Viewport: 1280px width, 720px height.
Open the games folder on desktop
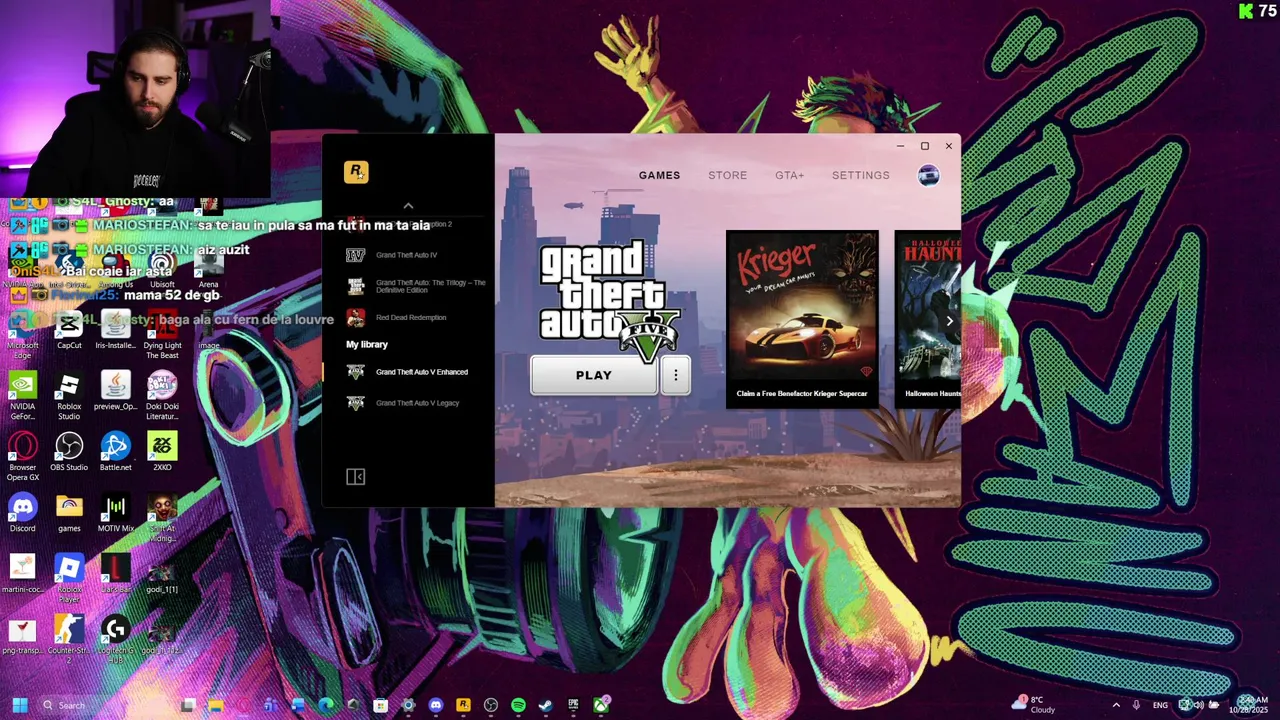(x=69, y=513)
